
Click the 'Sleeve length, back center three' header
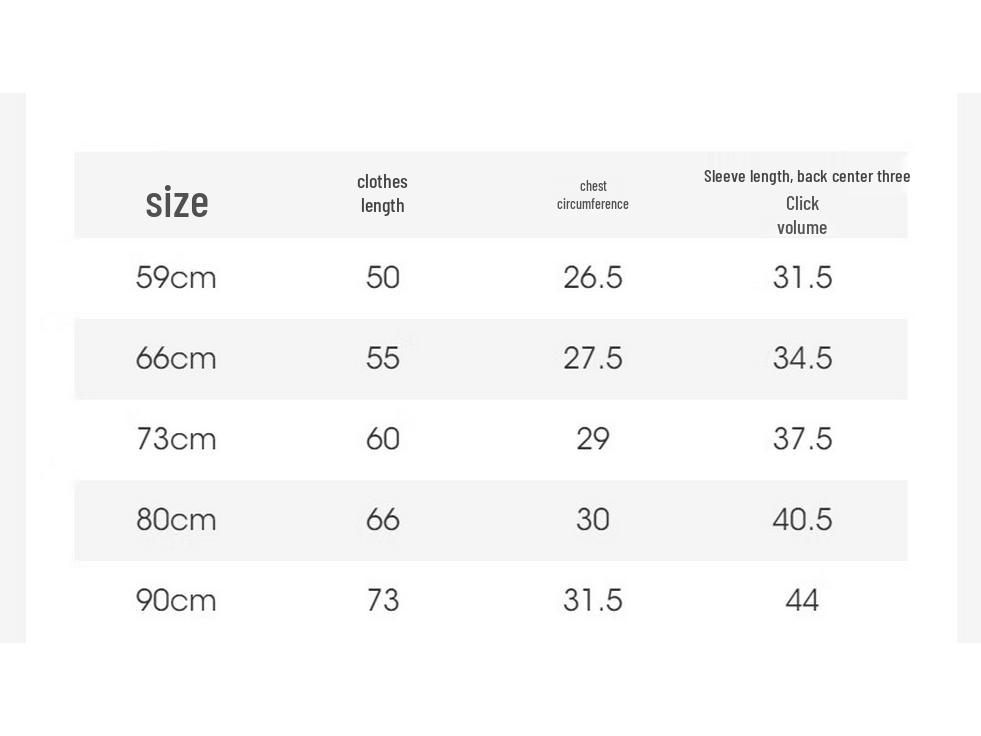(806, 176)
